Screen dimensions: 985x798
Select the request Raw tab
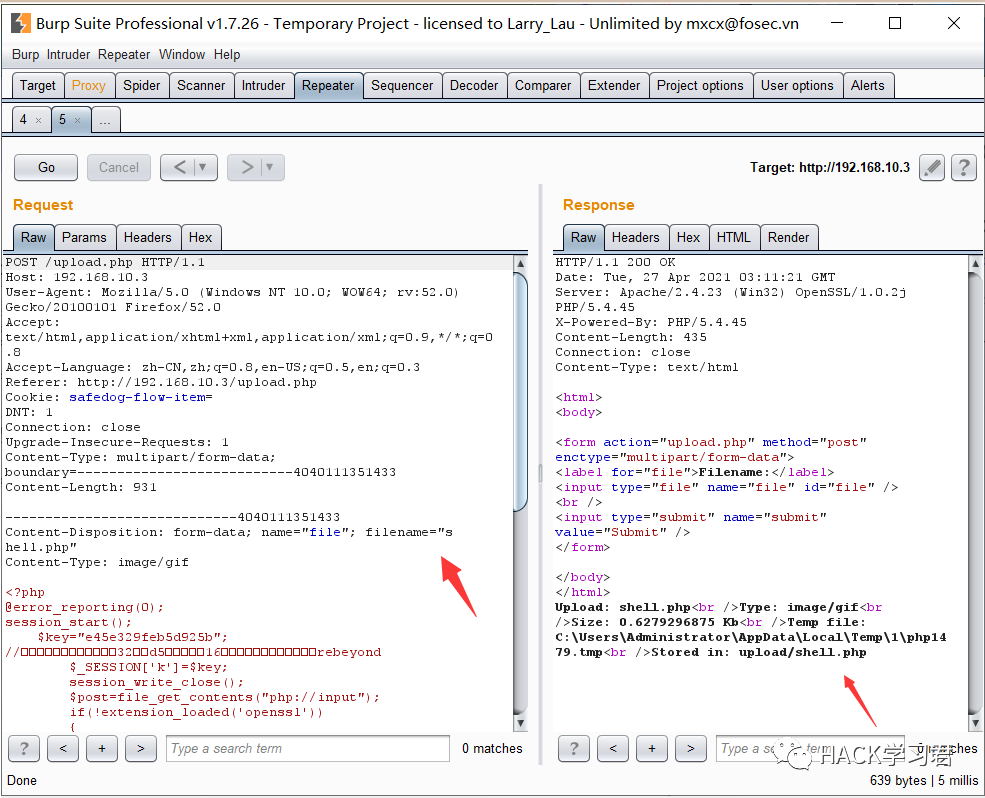[x=33, y=238]
